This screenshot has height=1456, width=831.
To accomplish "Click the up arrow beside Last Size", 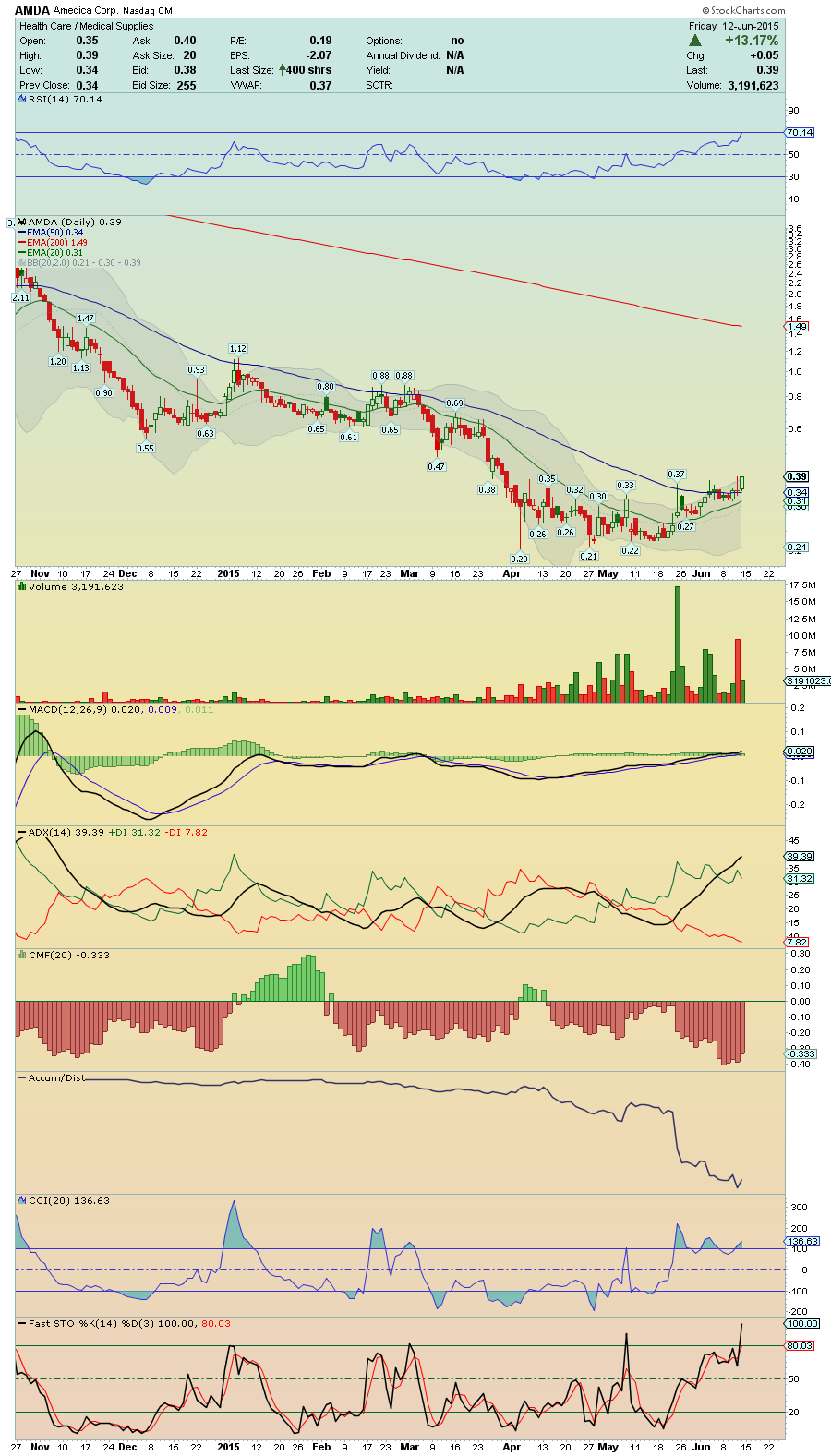I will 282,69.
